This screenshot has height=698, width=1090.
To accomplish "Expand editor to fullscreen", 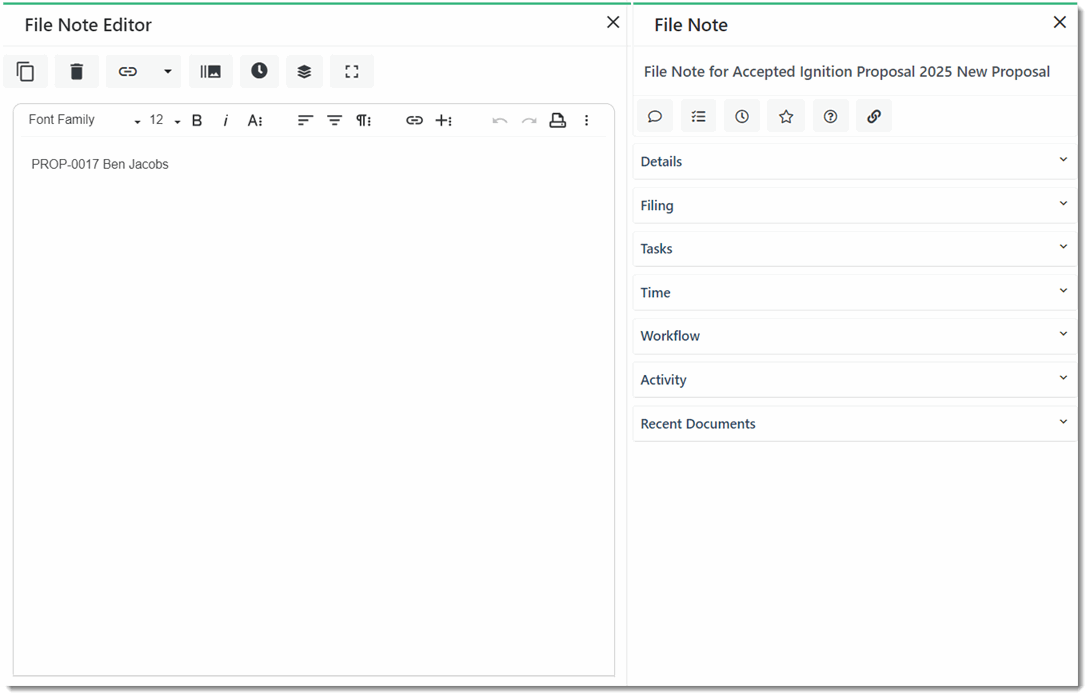I will pos(352,72).
